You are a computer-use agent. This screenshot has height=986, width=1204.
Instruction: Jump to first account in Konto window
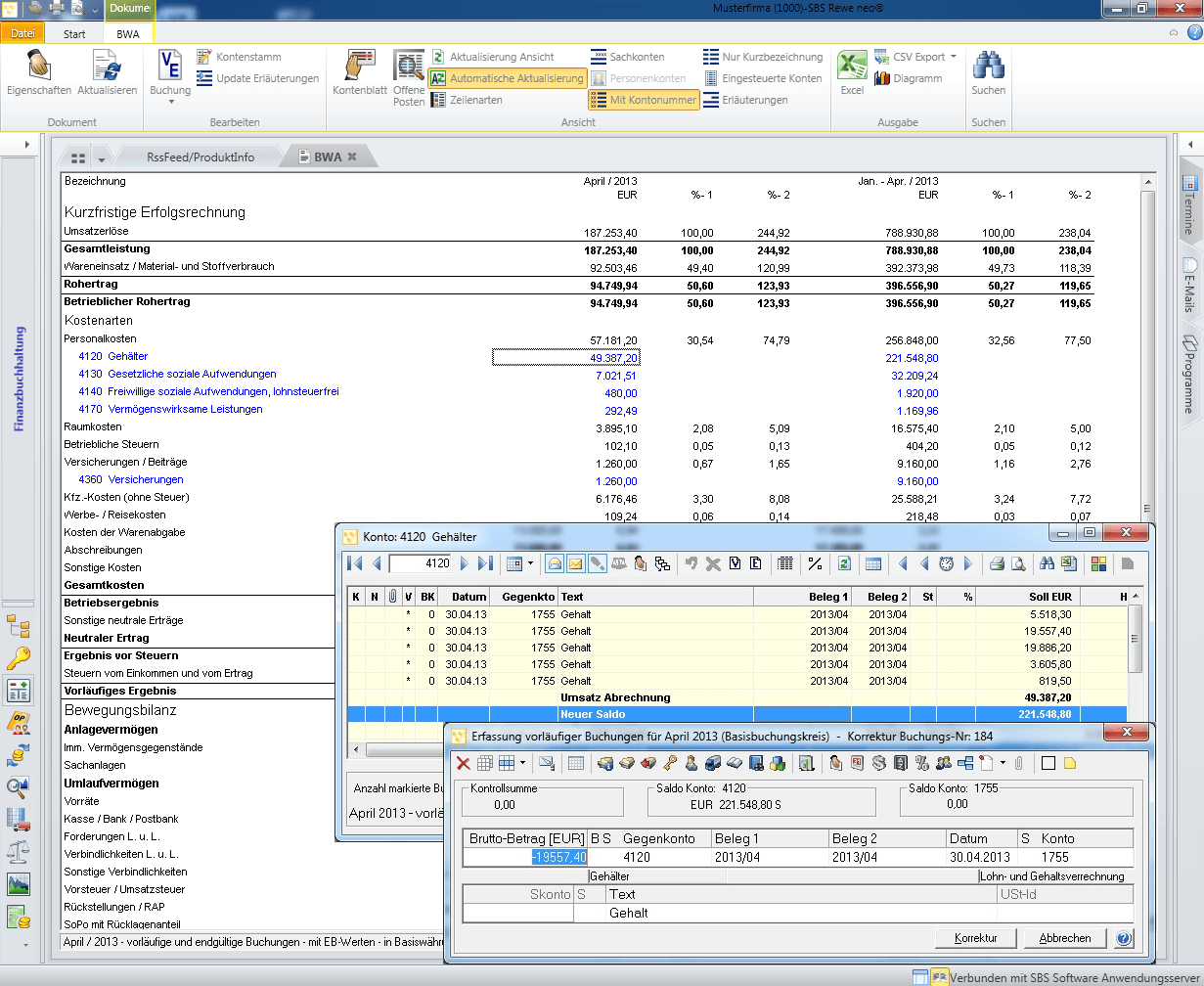[355, 563]
